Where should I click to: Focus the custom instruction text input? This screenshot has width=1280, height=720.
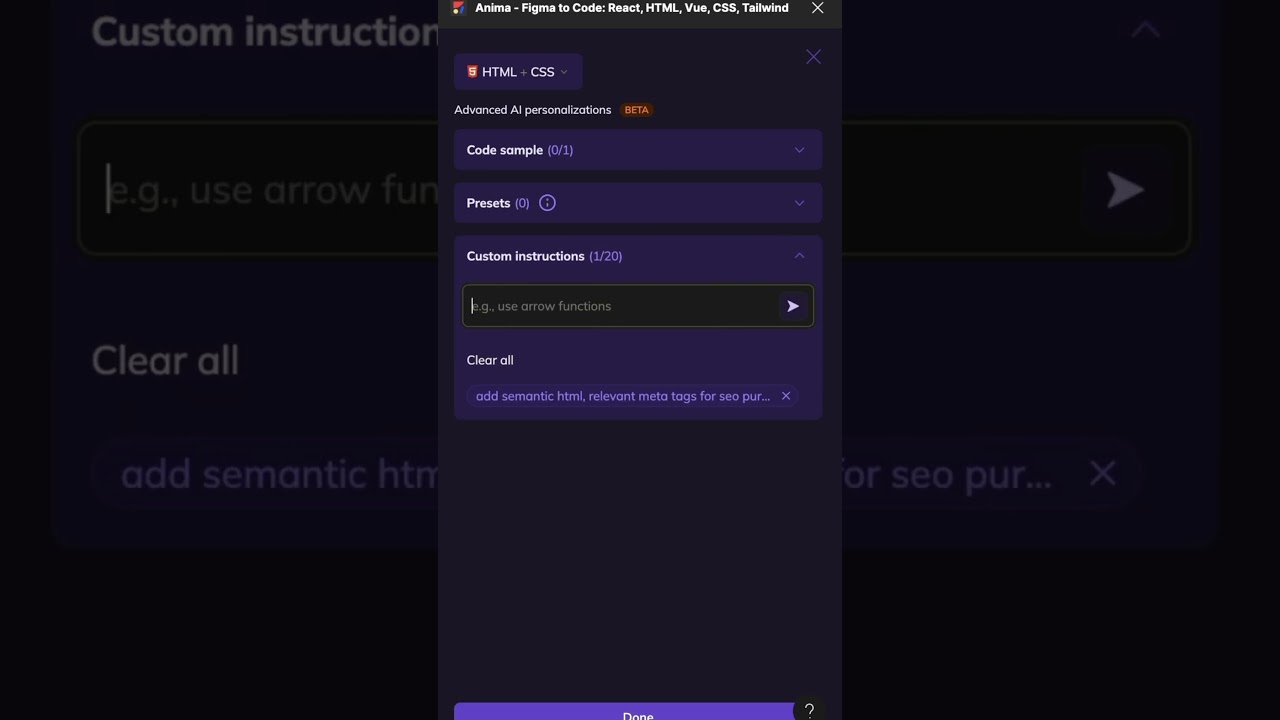pyautogui.click(x=620, y=306)
